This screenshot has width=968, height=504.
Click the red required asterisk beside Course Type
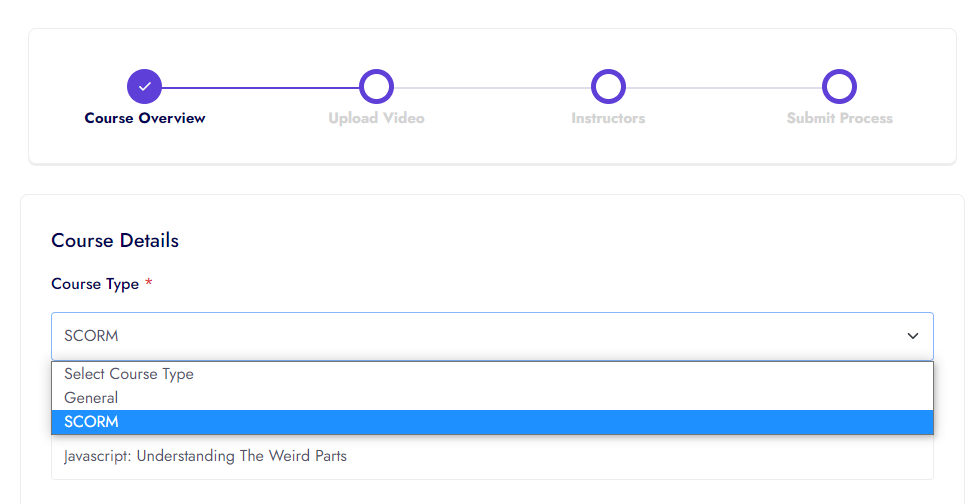[149, 284]
